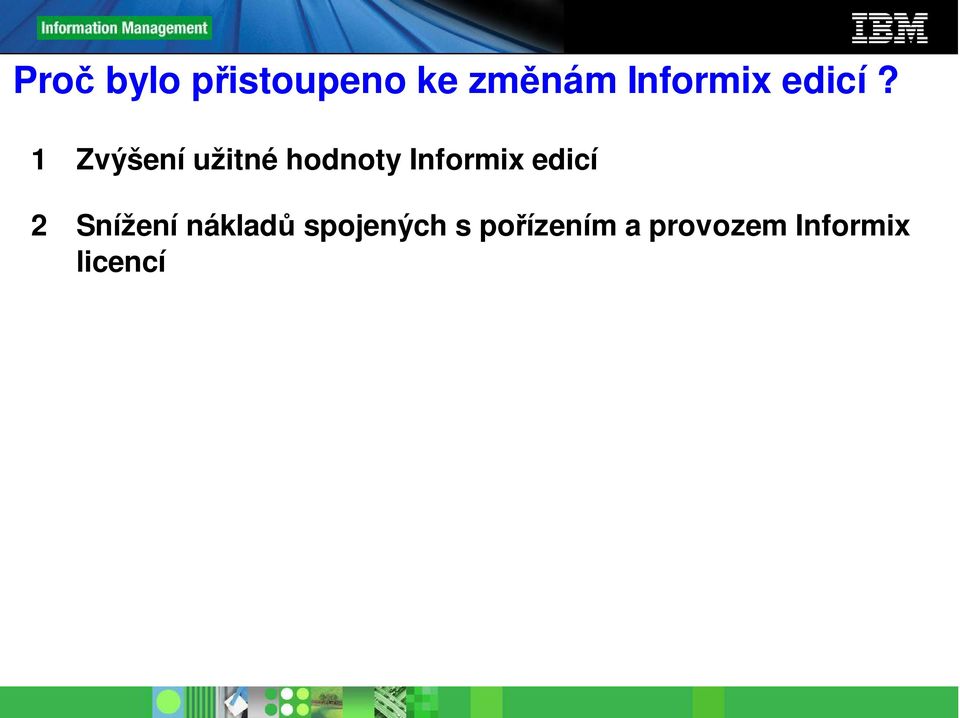
Task: Select the slide title 'Proč bylo přistoupeno ke změnám Informix edicí ?'
Action: (456, 81)
